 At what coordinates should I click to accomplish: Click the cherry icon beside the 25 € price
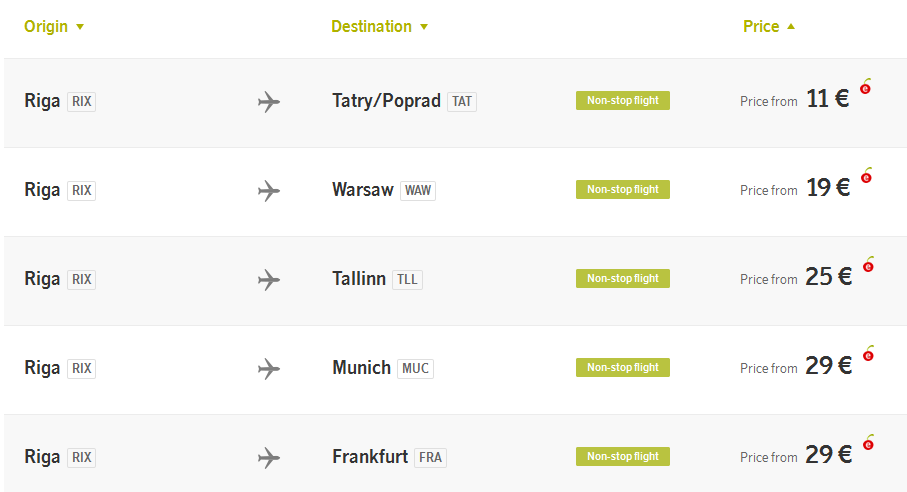click(868, 264)
